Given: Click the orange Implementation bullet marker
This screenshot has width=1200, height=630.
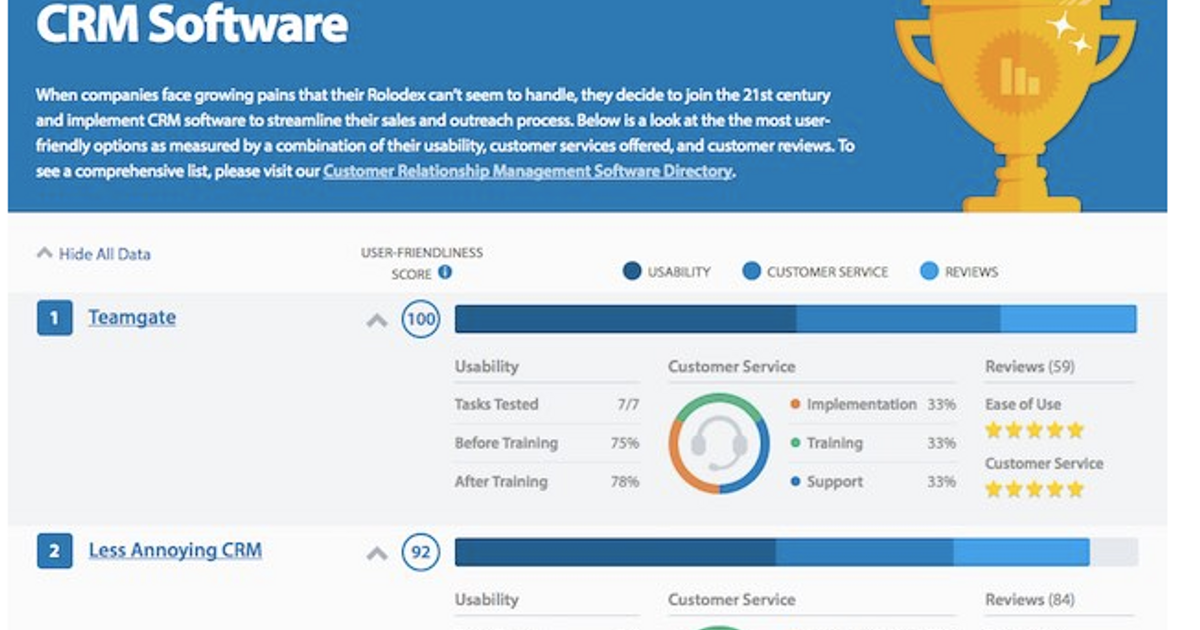Looking at the screenshot, I should (797, 404).
